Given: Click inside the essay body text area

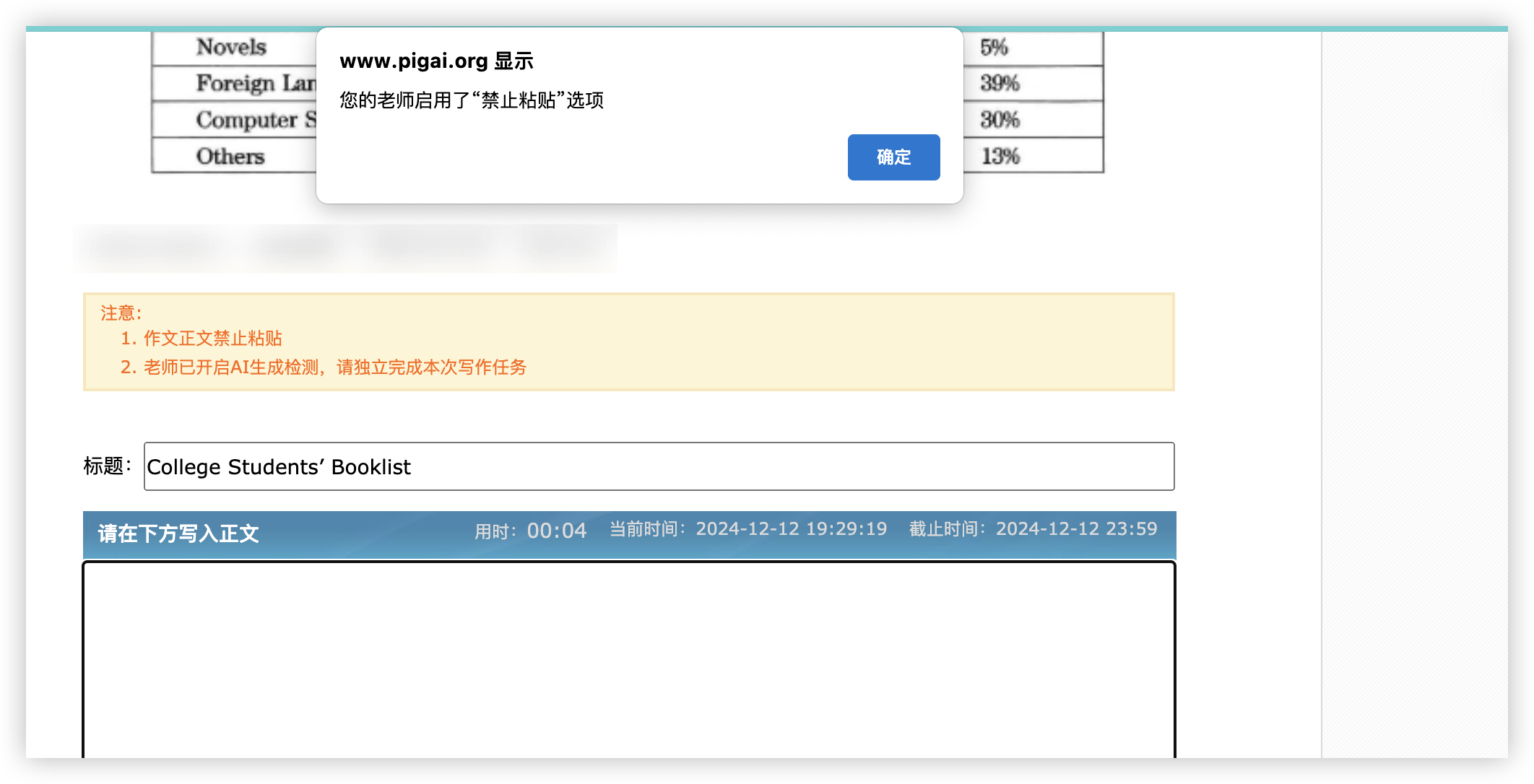Looking at the screenshot, I should tap(628, 657).
